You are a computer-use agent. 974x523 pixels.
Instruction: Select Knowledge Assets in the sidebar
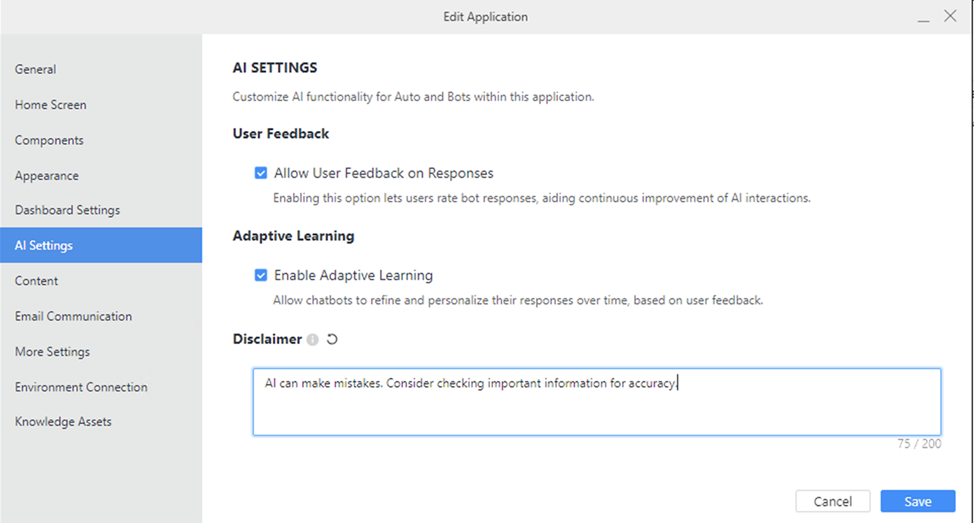point(63,422)
